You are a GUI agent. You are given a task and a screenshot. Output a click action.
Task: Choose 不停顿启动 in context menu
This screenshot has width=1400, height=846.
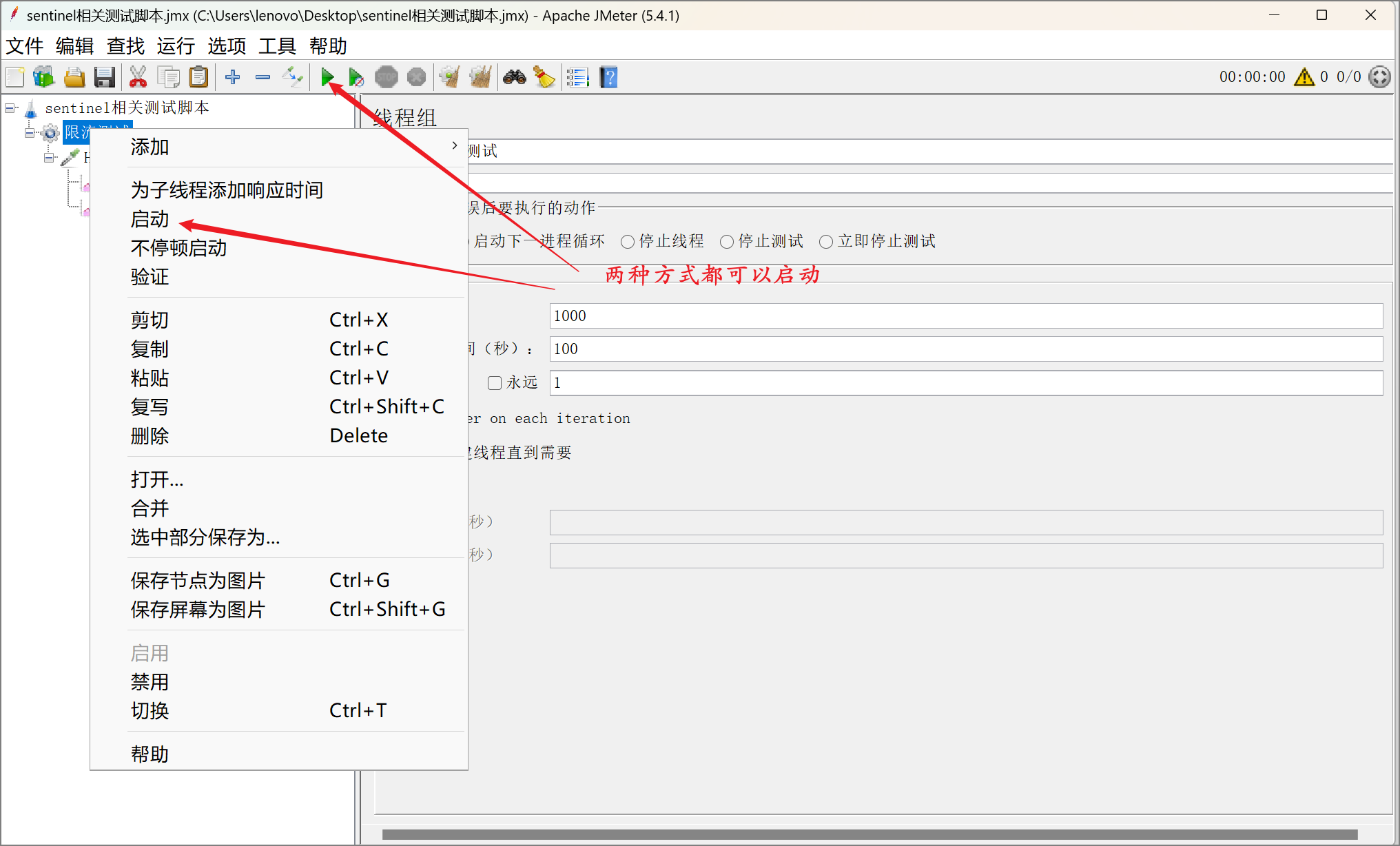(279, 248)
